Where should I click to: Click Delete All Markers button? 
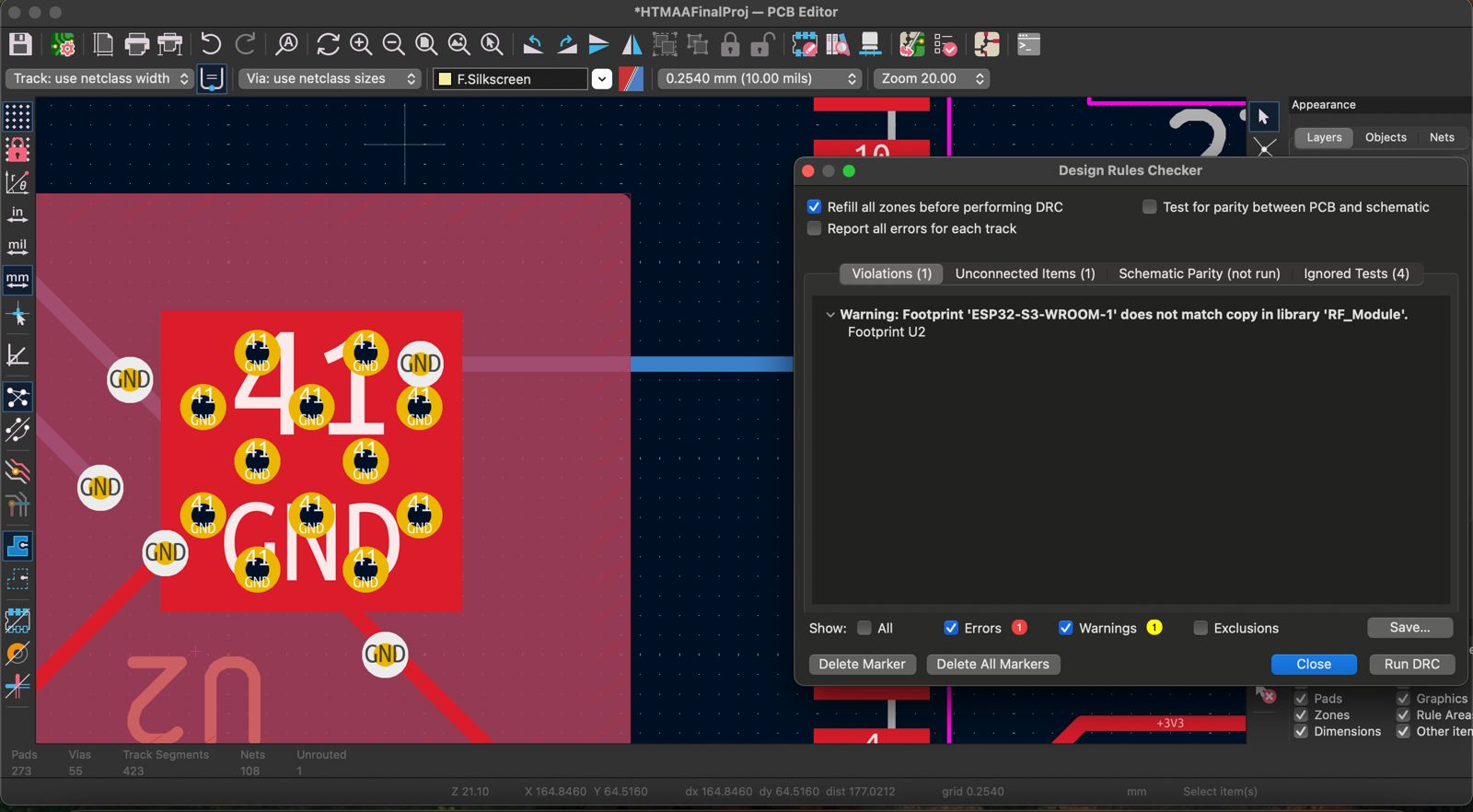pyautogui.click(x=992, y=664)
